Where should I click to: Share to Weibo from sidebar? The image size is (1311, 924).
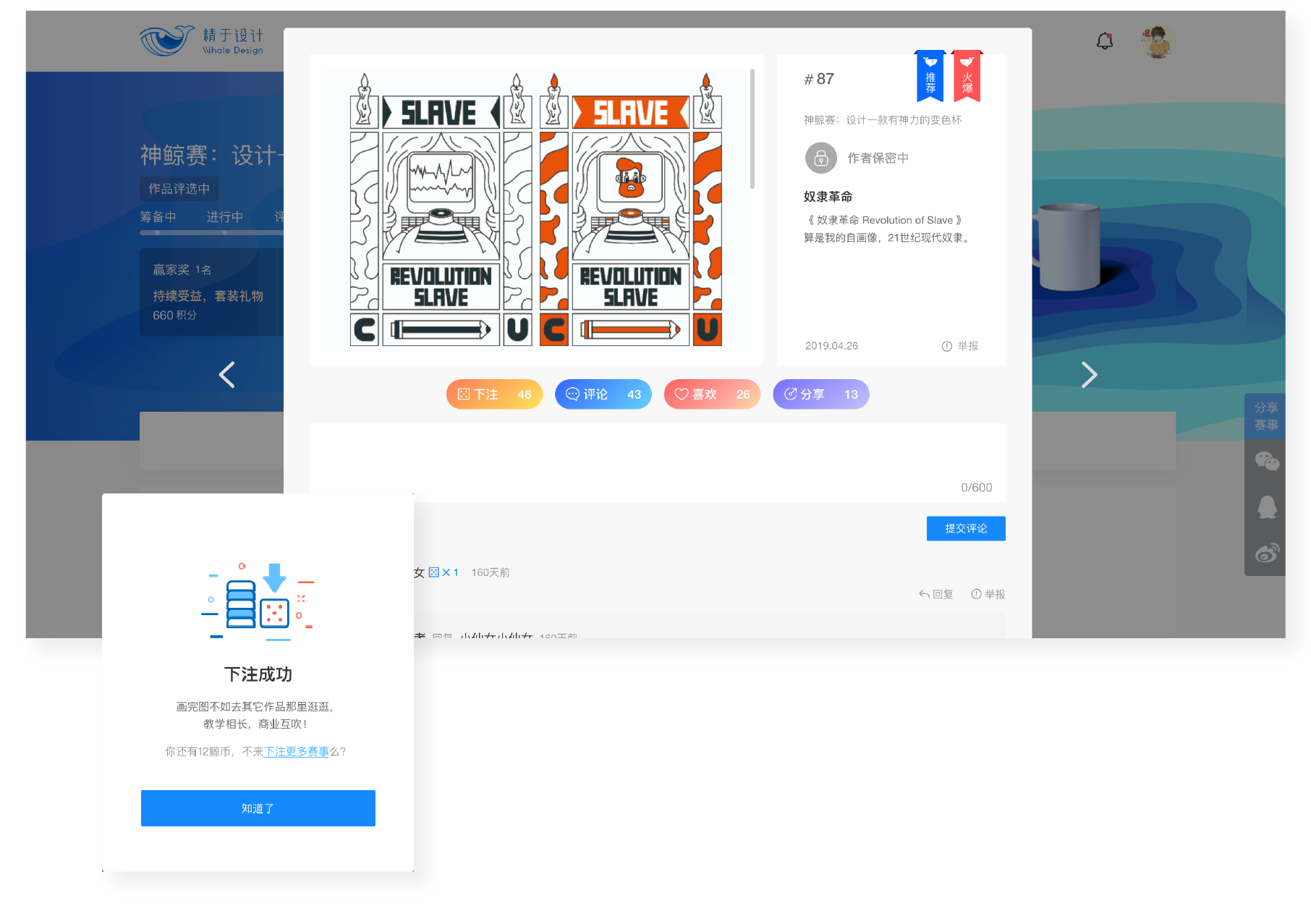click(1267, 553)
